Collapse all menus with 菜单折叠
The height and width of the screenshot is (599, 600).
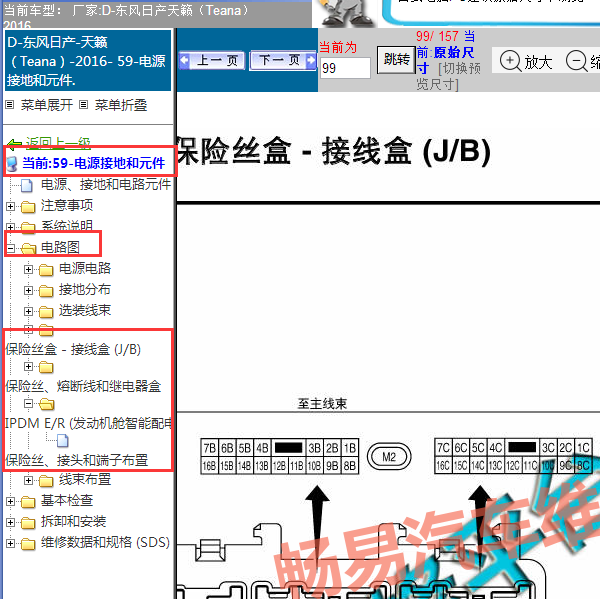(121, 105)
